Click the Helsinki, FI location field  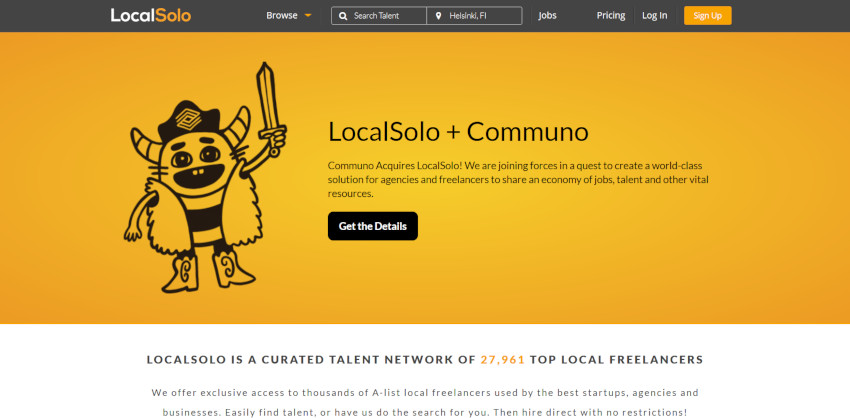[474, 16]
